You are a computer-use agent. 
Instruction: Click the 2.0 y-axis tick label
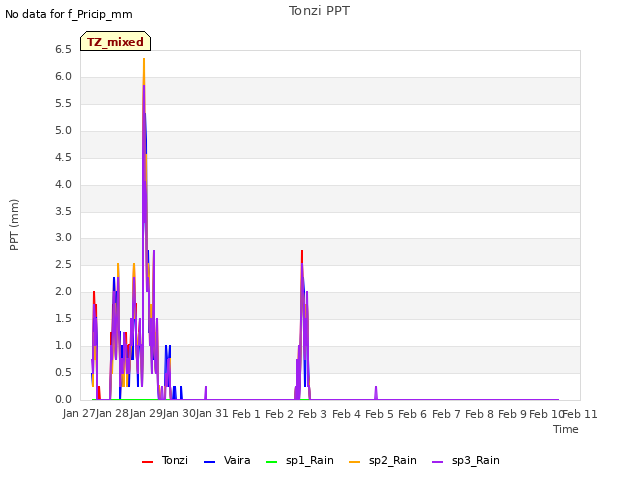click(x=64, y=291)
